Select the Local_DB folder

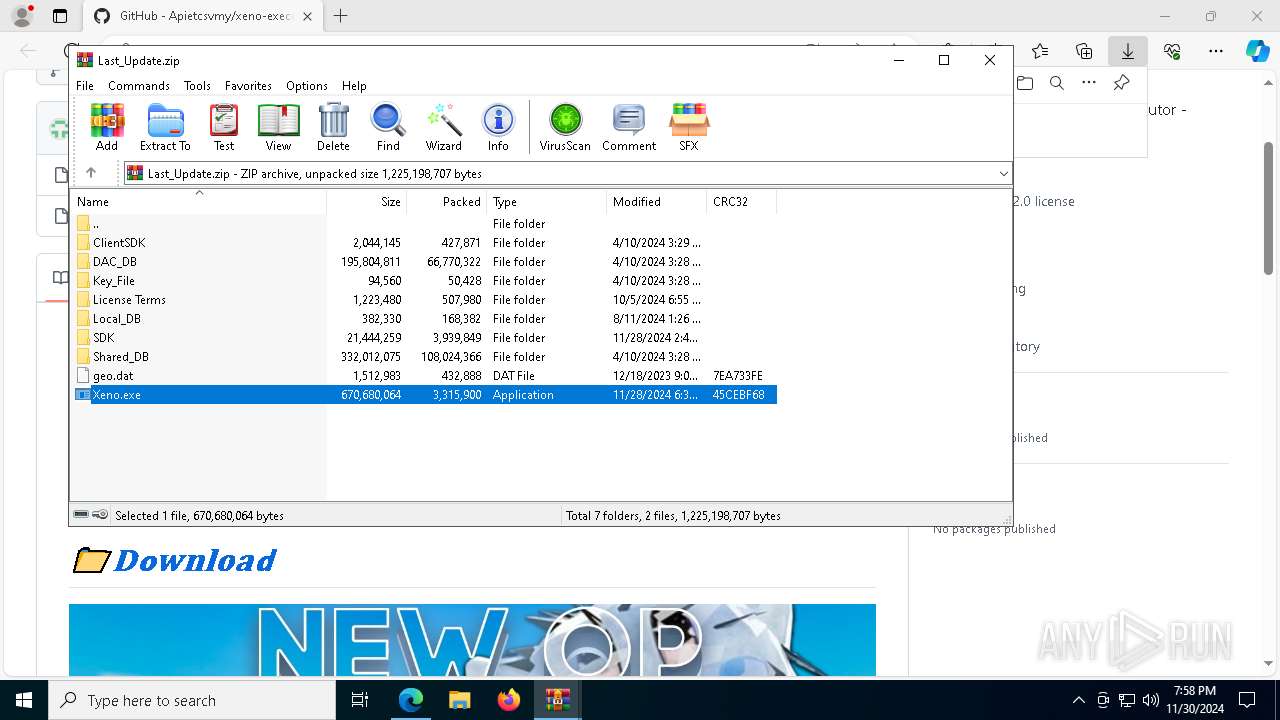coord(424,319)
